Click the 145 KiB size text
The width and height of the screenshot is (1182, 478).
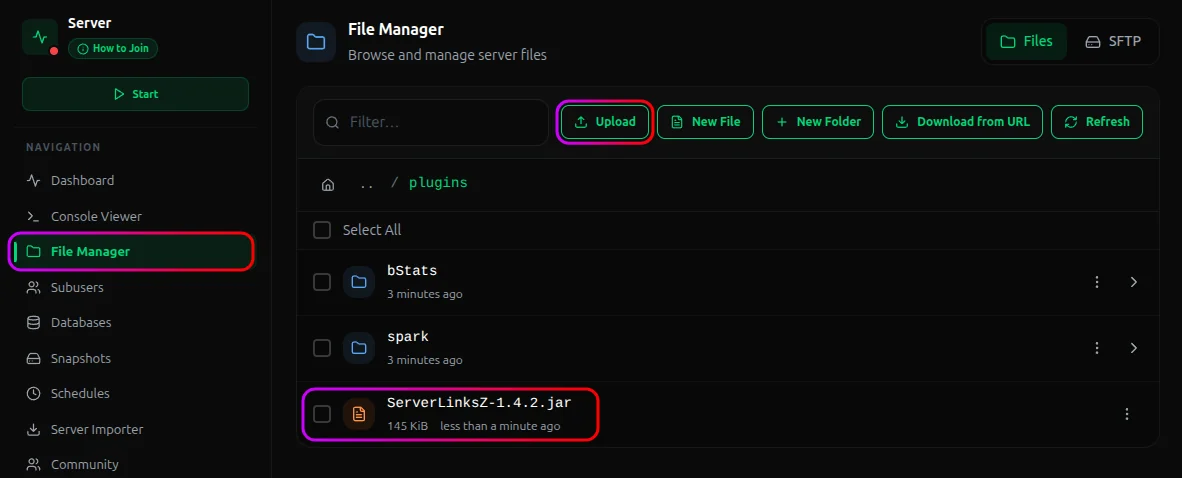(x=408, y=426)
